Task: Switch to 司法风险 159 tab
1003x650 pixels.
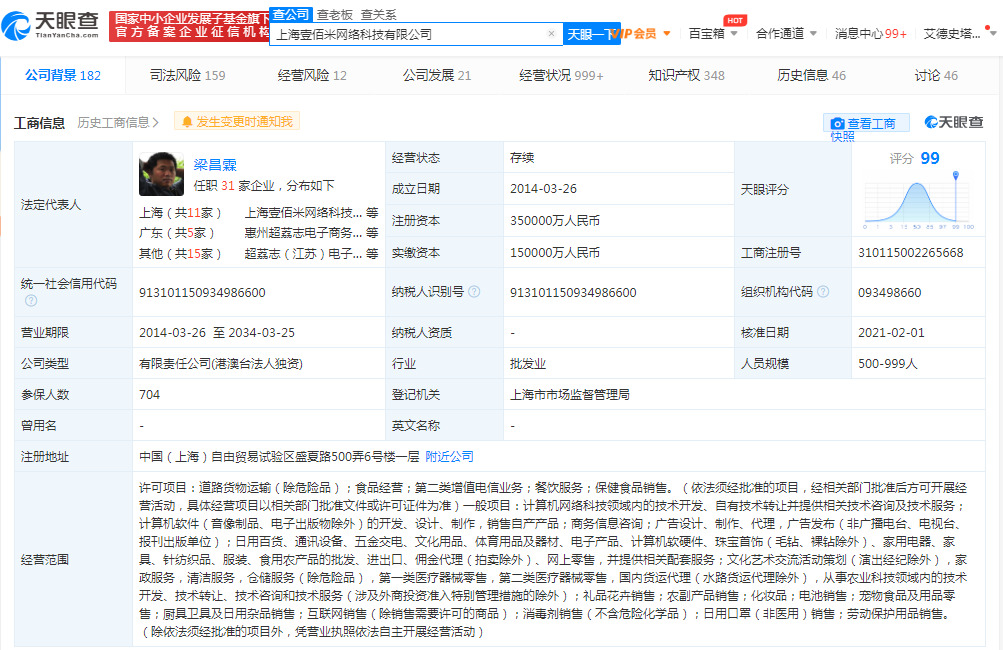Action: pyautogui.click(x=187, y=75)
